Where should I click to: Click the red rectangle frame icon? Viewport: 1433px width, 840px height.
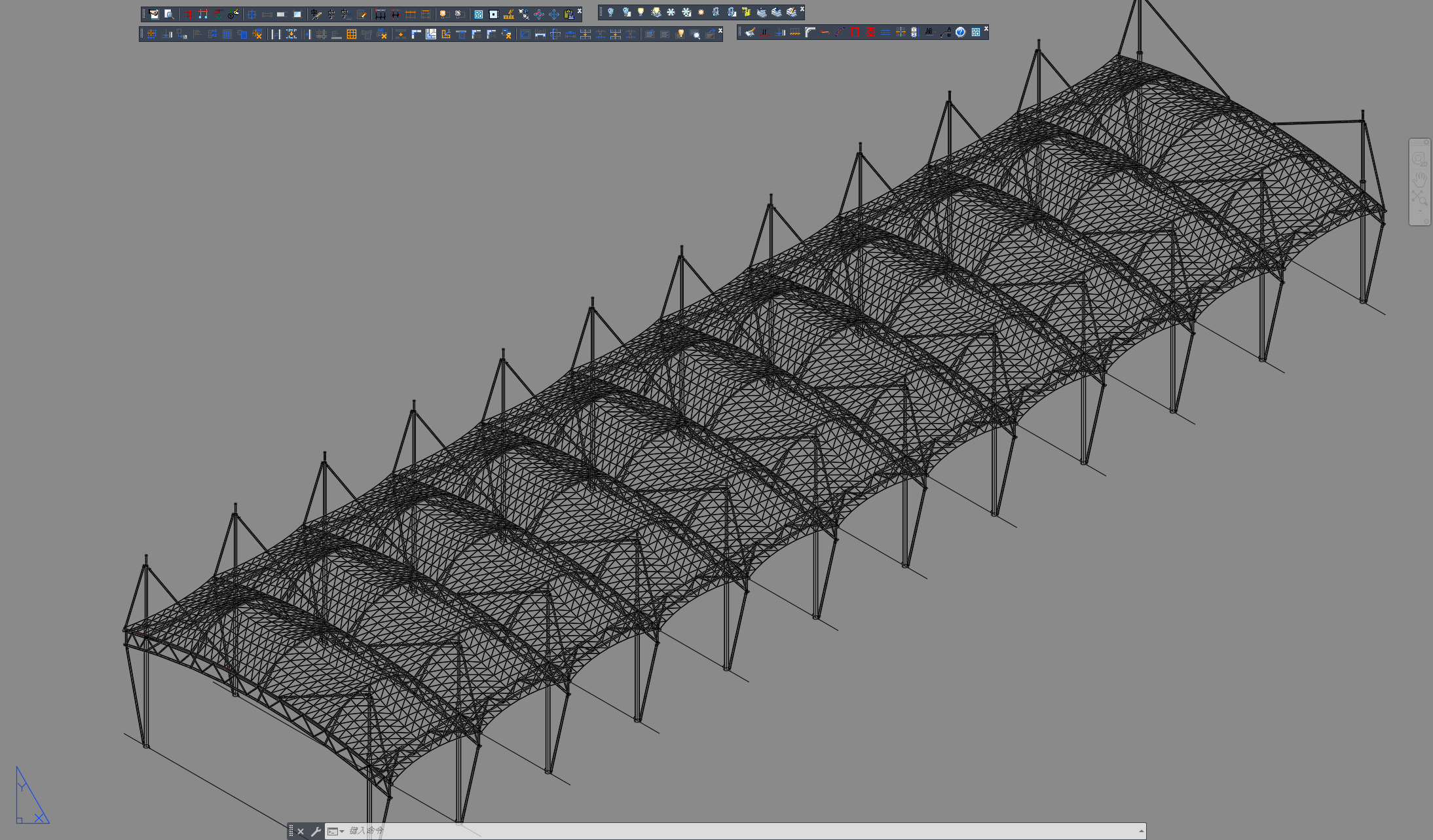coord(855,32)
